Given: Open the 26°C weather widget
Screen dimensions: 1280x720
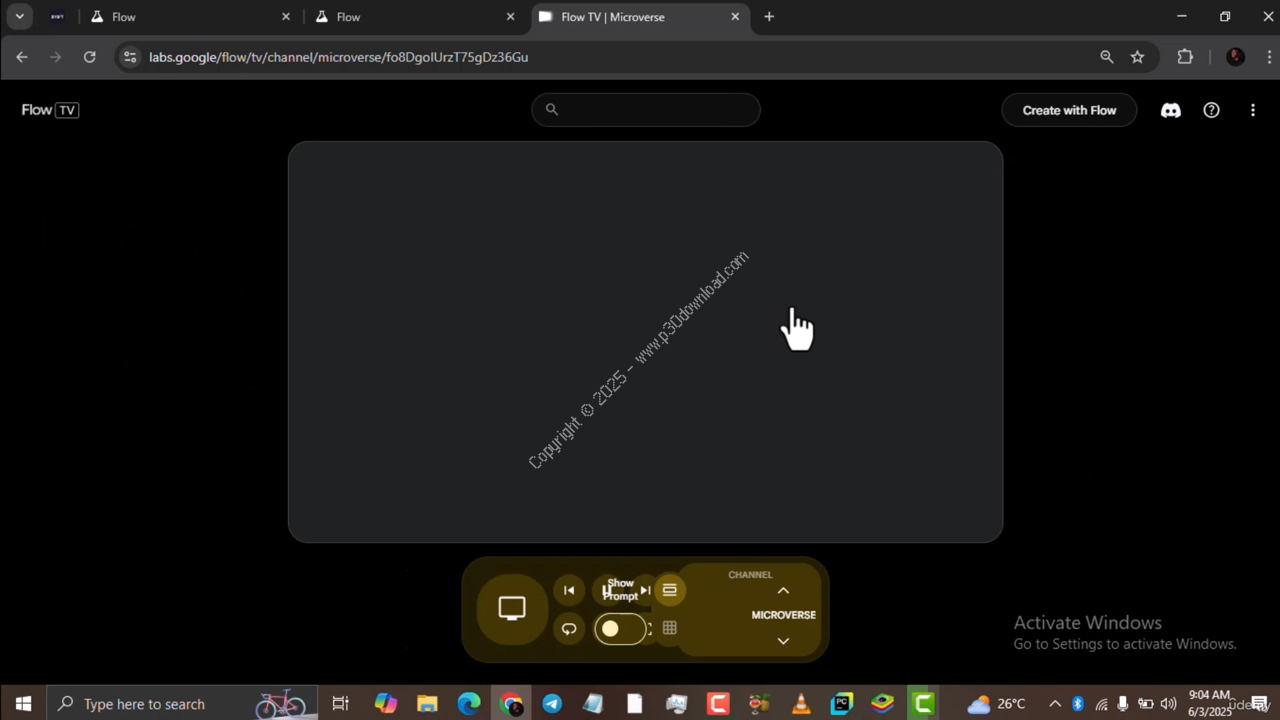Looking at the screenshot, I should click(x=996, y=704).
